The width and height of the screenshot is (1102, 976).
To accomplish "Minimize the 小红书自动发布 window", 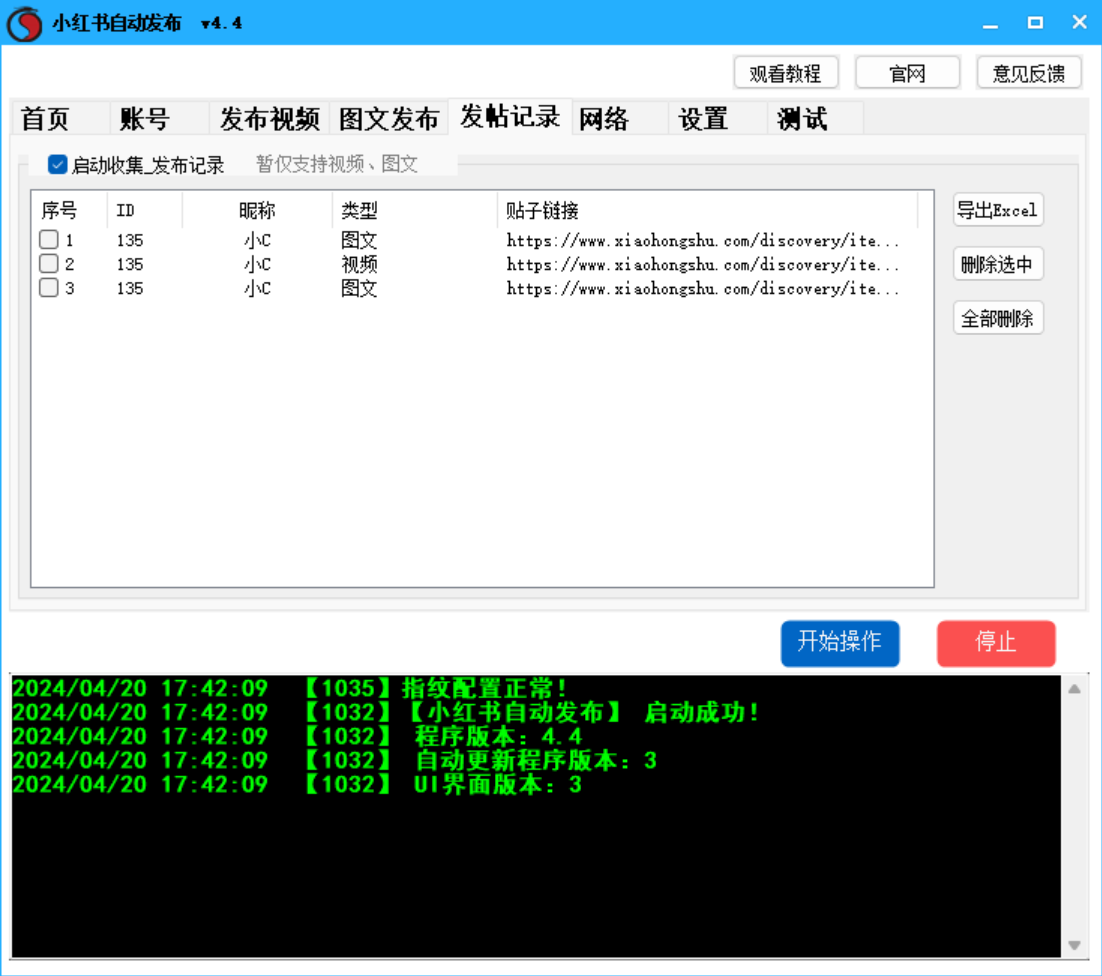I will [990, 23].
